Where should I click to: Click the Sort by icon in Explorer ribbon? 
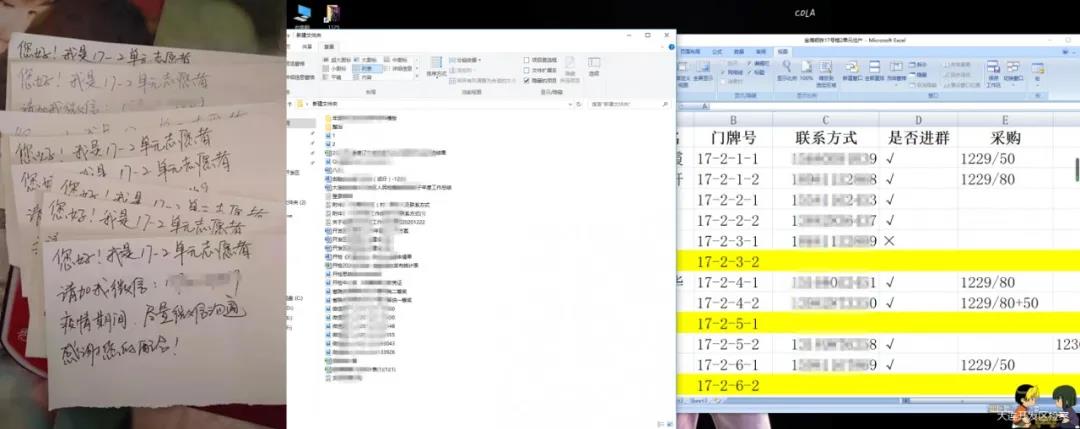(436, 68)
